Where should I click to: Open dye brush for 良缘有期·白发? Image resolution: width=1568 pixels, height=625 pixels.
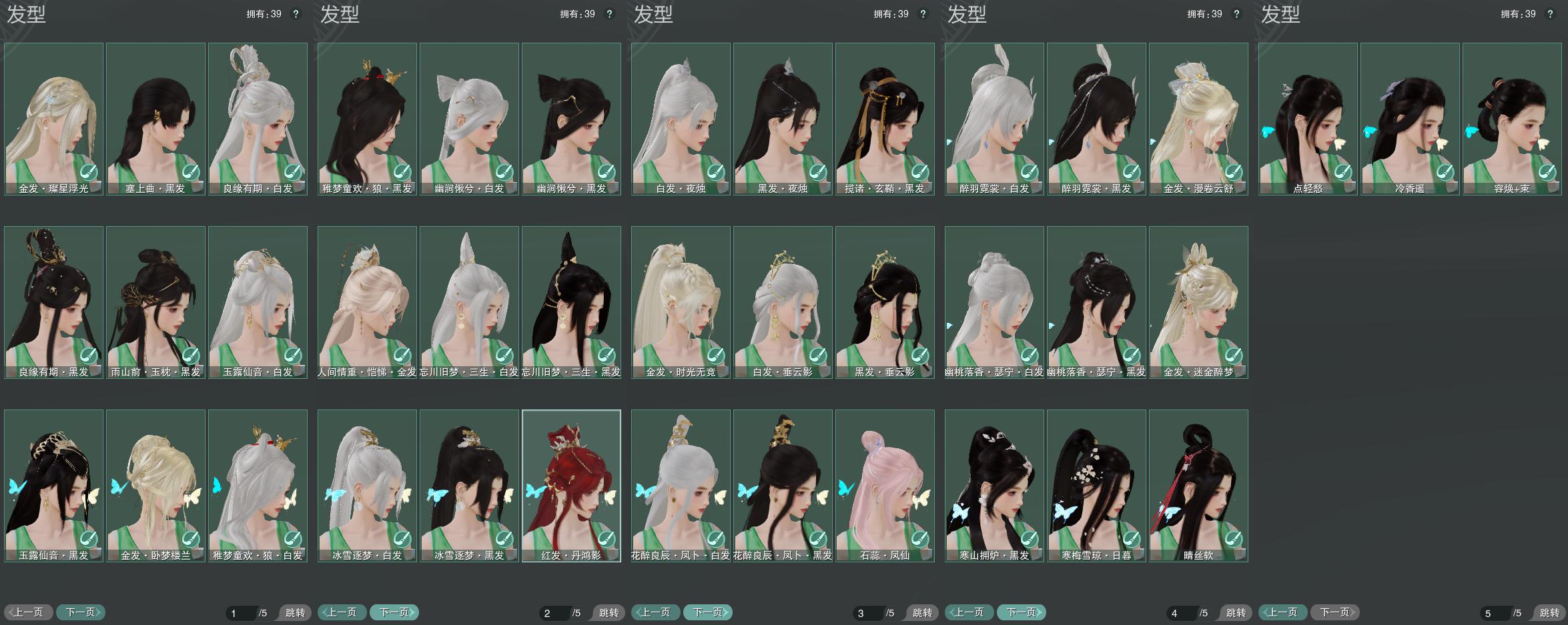(293, 173)
